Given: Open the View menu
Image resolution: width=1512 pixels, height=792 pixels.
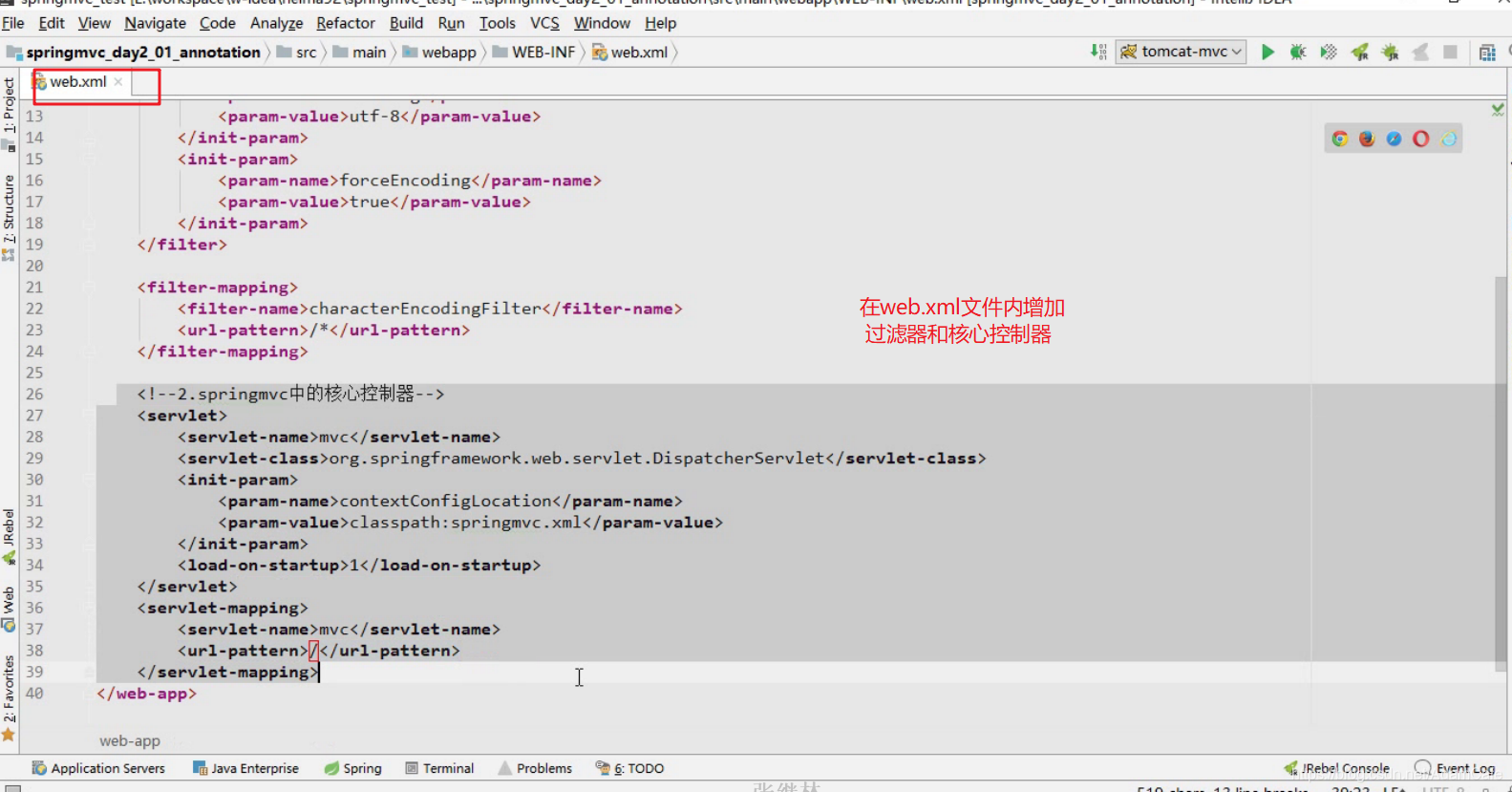Looking at the screenshot, I should (95, 23).
